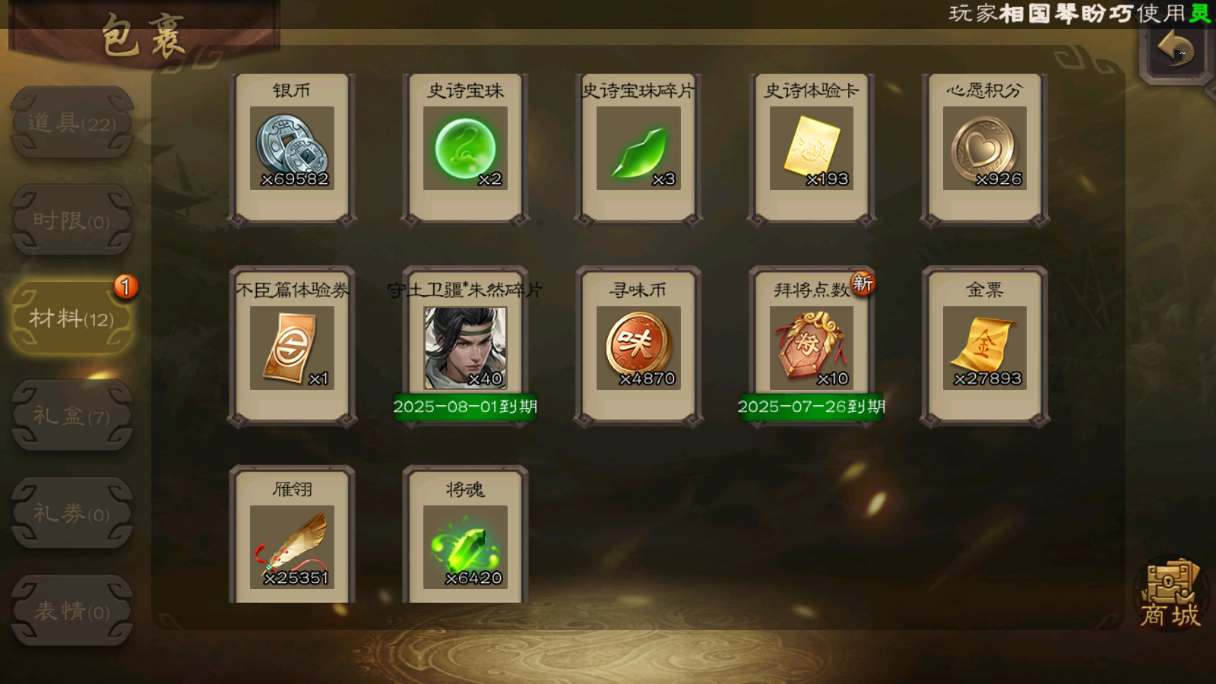Image resolution: width=1216 pixels, height=684 pixels.
Task: Tap the gold 史诗体验卡 card
Action: (811, 148)
